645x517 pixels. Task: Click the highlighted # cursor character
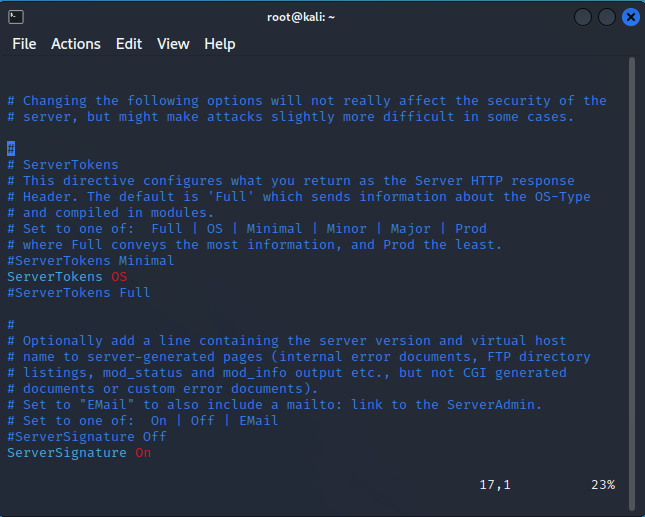(11, 148)
